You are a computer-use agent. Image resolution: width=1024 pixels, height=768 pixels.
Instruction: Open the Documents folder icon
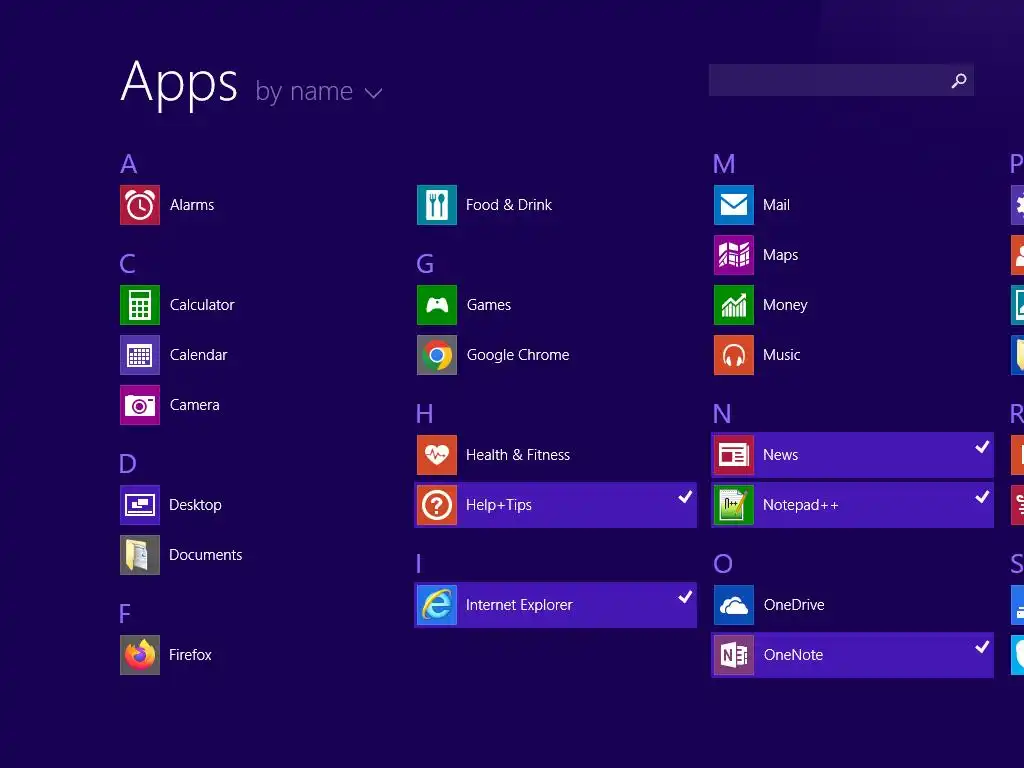coord(140,555)
